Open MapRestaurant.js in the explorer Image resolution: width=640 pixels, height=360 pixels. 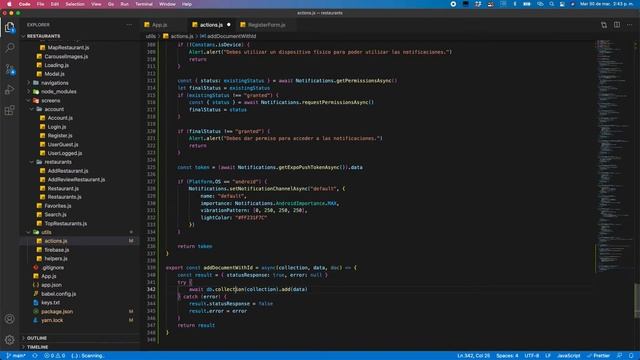pyautogui.click(x=68, y=48)
